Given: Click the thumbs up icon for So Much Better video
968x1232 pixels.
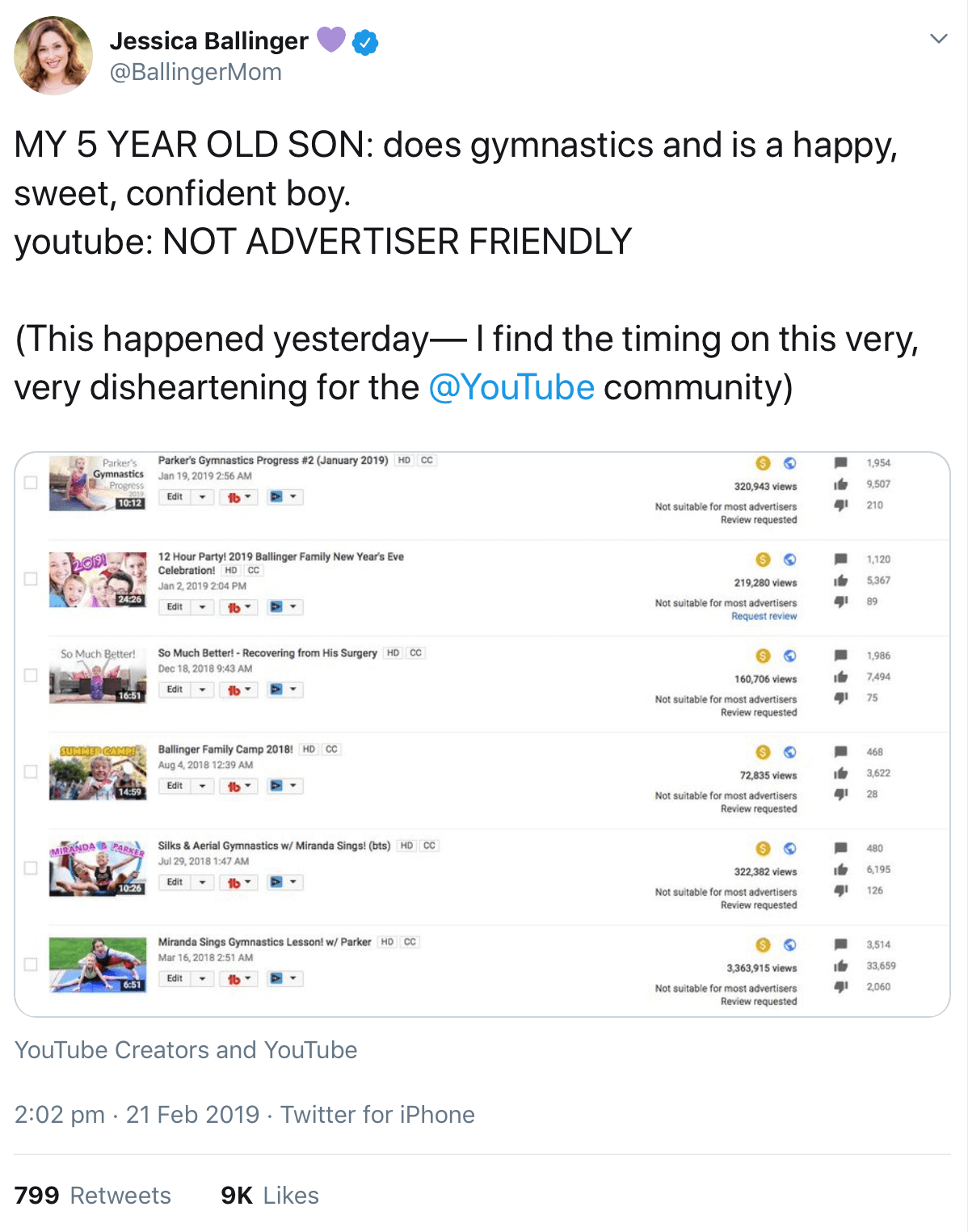Looking at the screenshot, I should point(840,677).
